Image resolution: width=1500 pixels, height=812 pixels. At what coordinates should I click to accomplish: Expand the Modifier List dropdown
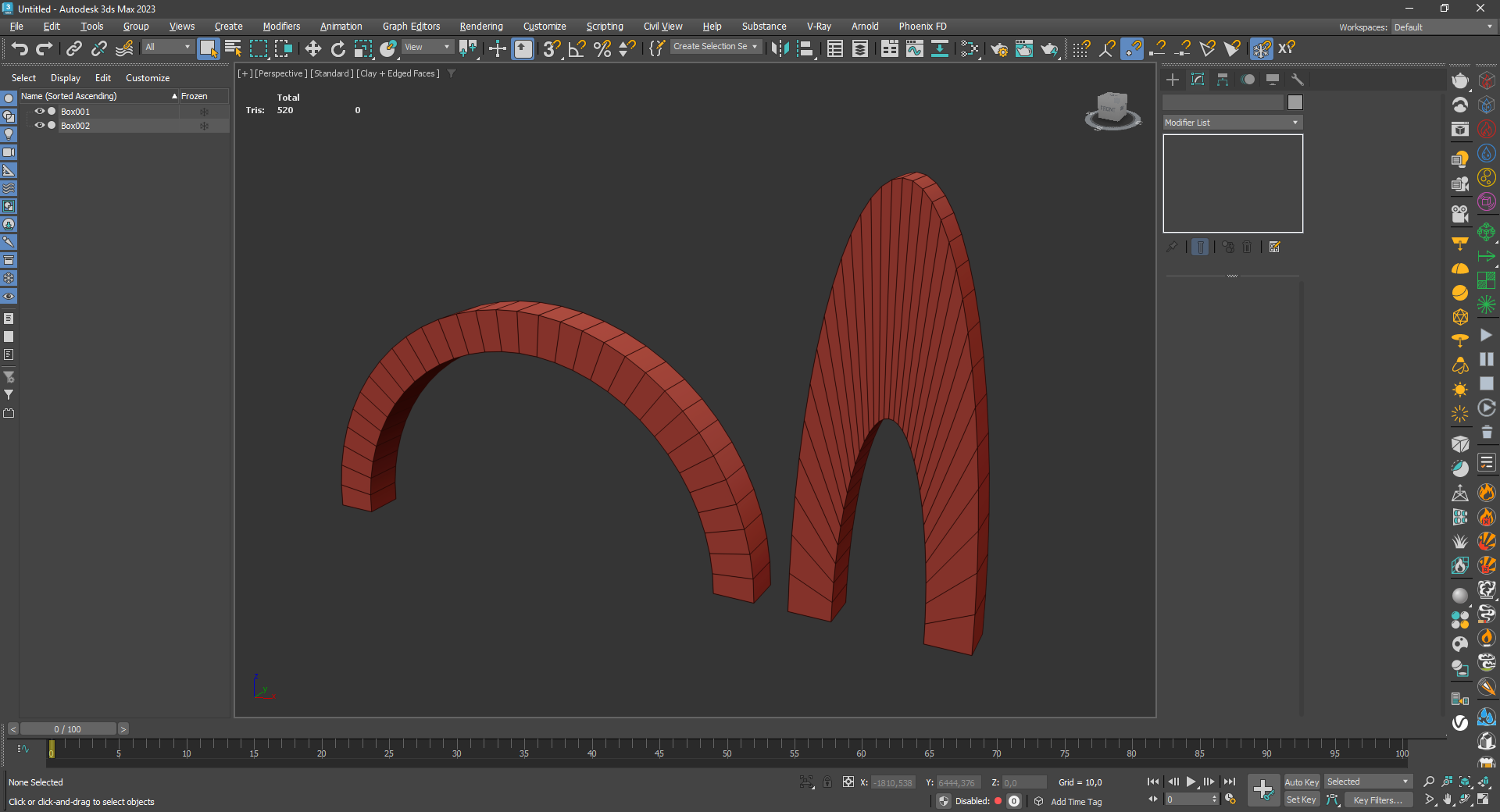[1232, 123]
